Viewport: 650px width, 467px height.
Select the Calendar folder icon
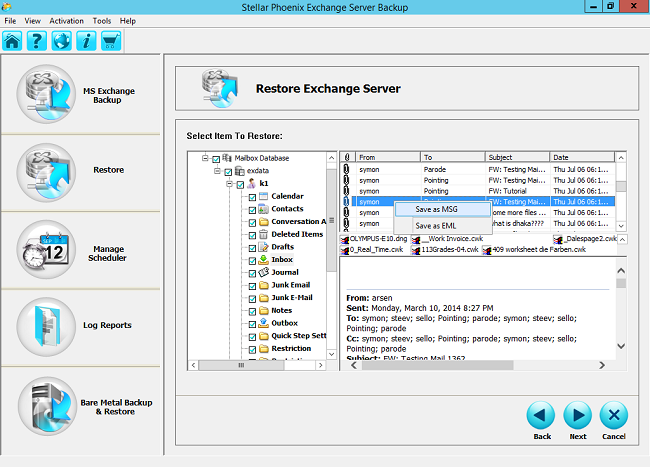tap(264, 196)
